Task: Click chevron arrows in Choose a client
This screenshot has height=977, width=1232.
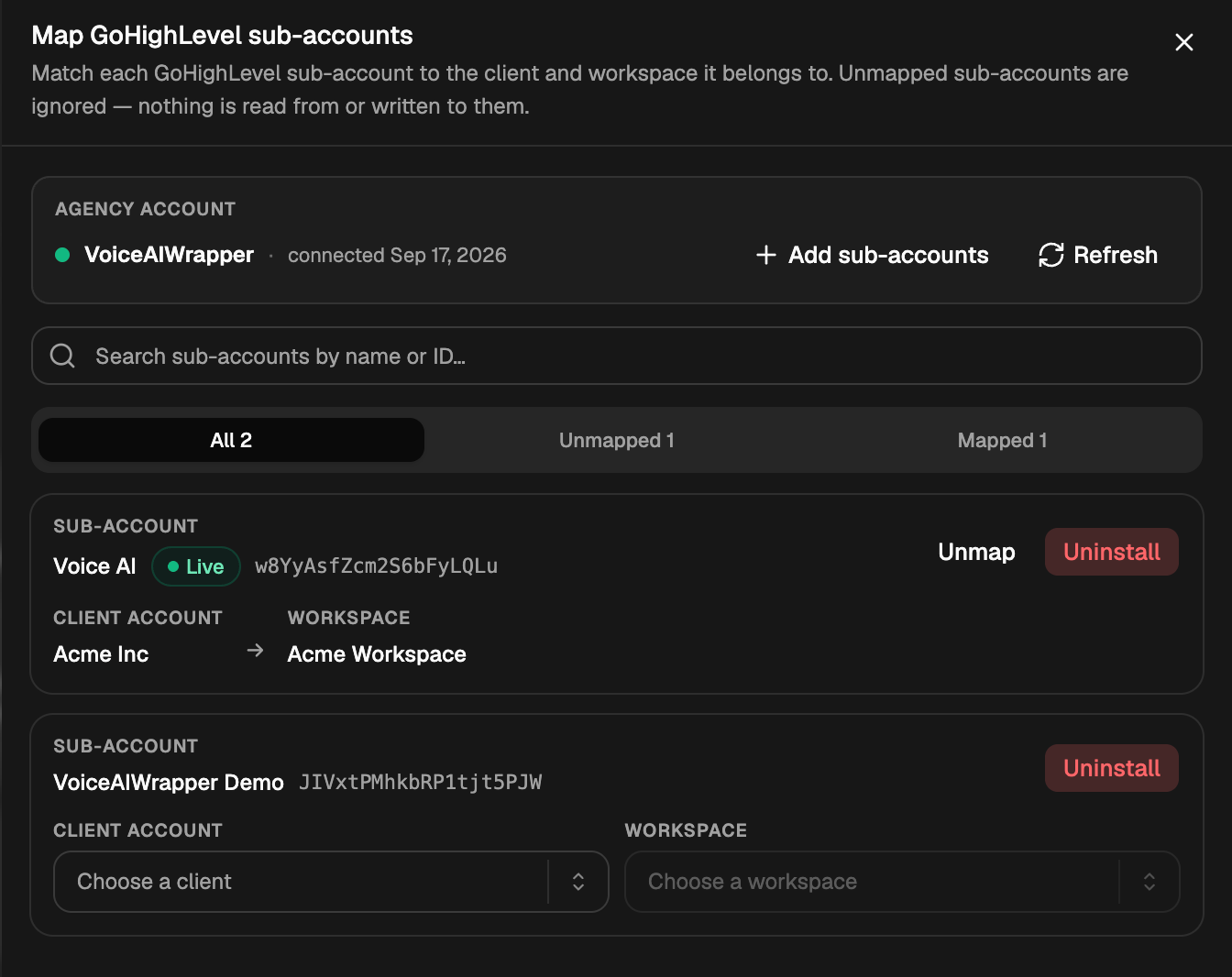Action: 578,882
